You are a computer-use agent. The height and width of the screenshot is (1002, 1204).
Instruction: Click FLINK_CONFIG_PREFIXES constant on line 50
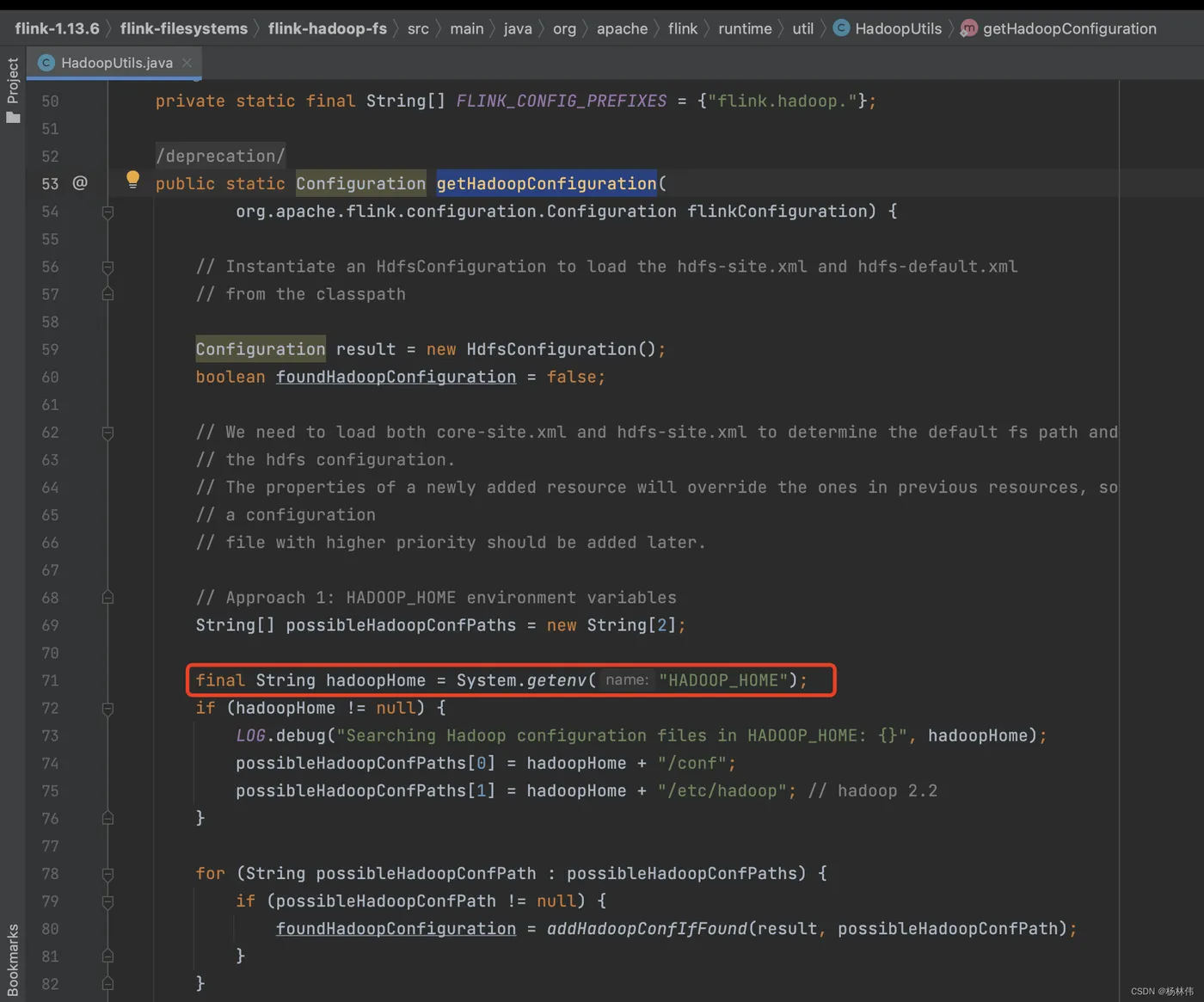point(561,101)
